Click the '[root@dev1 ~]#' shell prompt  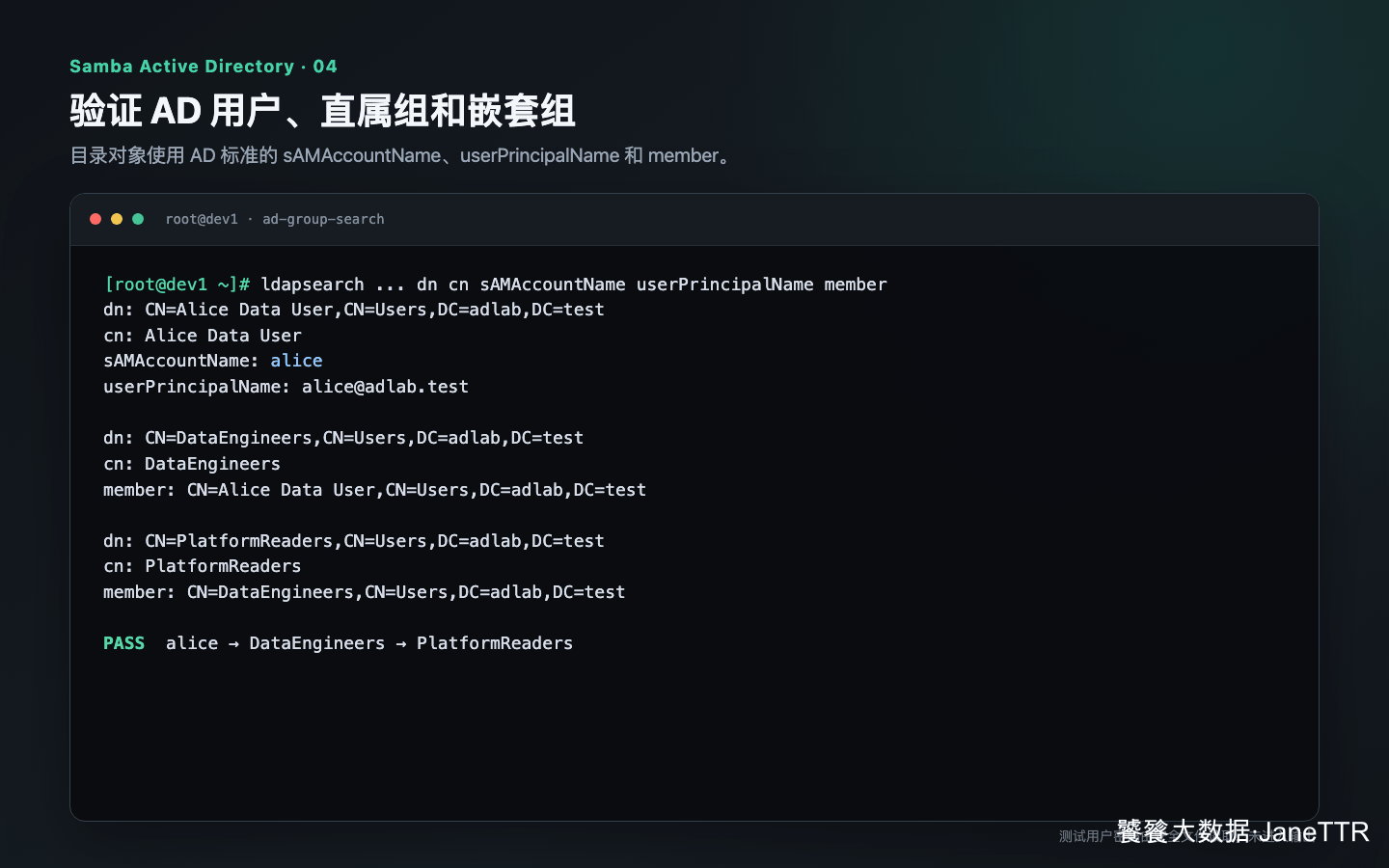point(177,285)
